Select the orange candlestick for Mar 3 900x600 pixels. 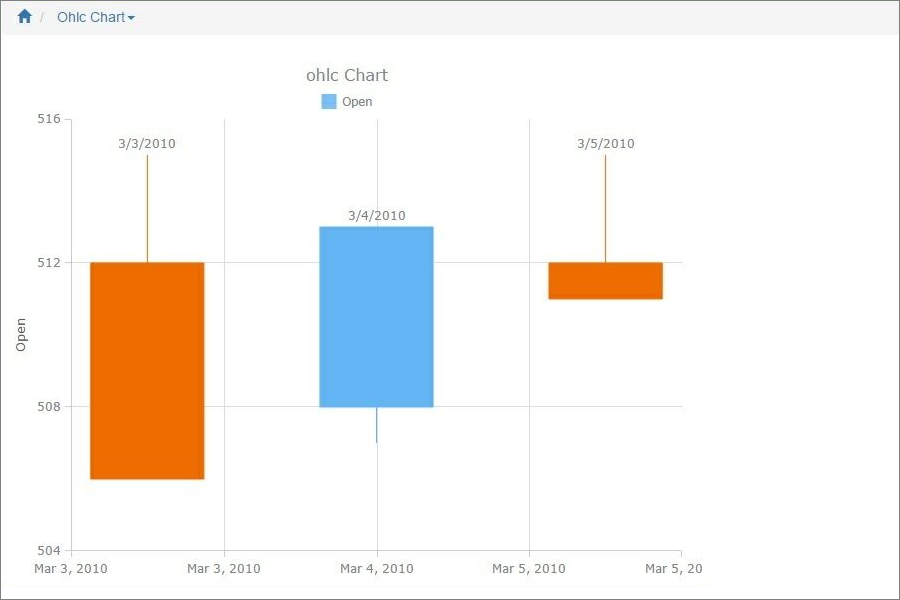click(x=147, y=370)
